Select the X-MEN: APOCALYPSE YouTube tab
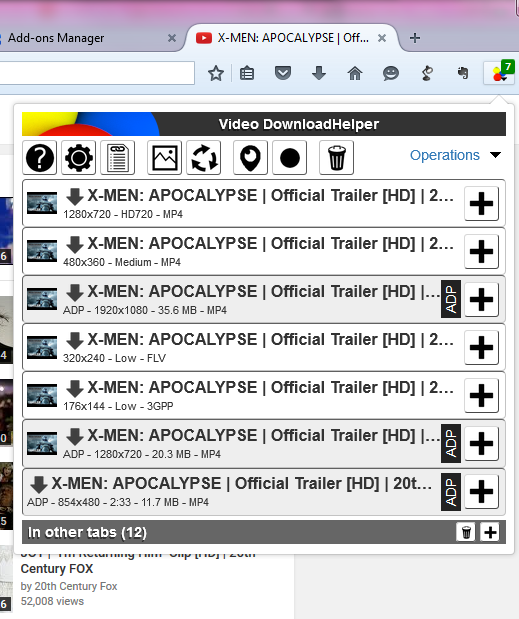This screenshot has height=619, width=519. [292, 38]
